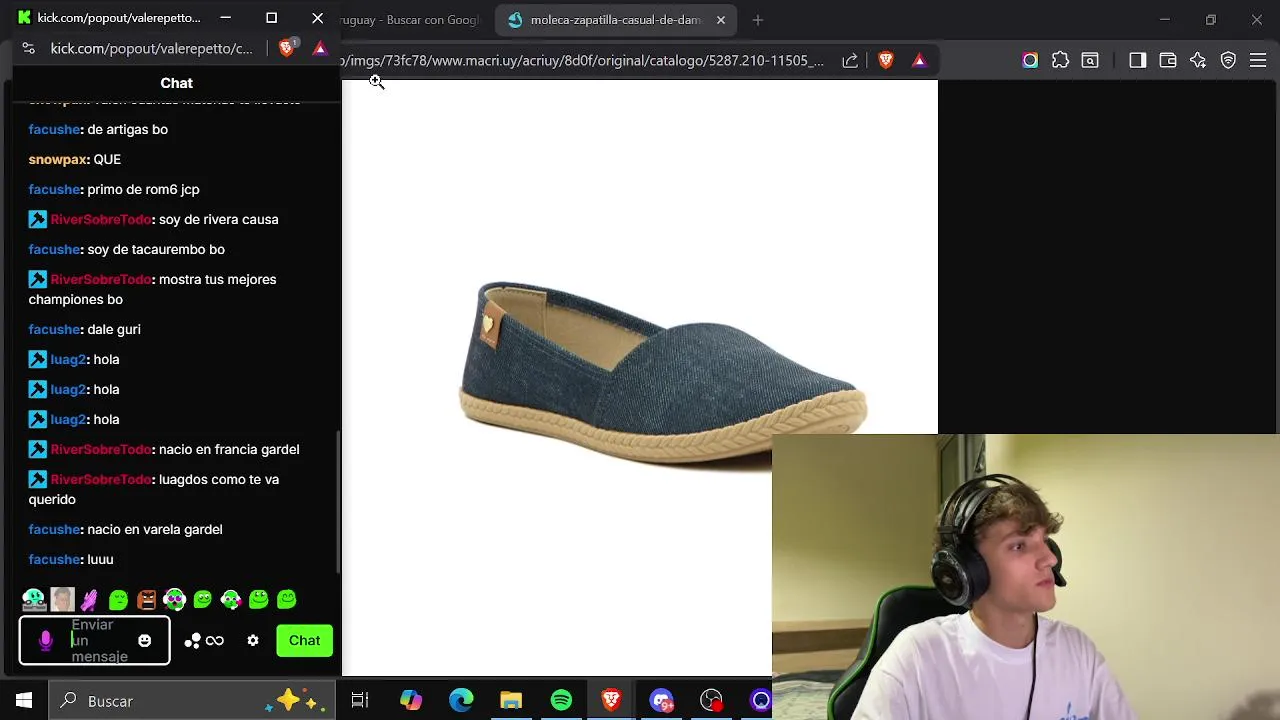Image resolution: width=1280 pixels, height=720 pixels.
Task: Click the share icon in the main address bar
Action: pos(850,61)
